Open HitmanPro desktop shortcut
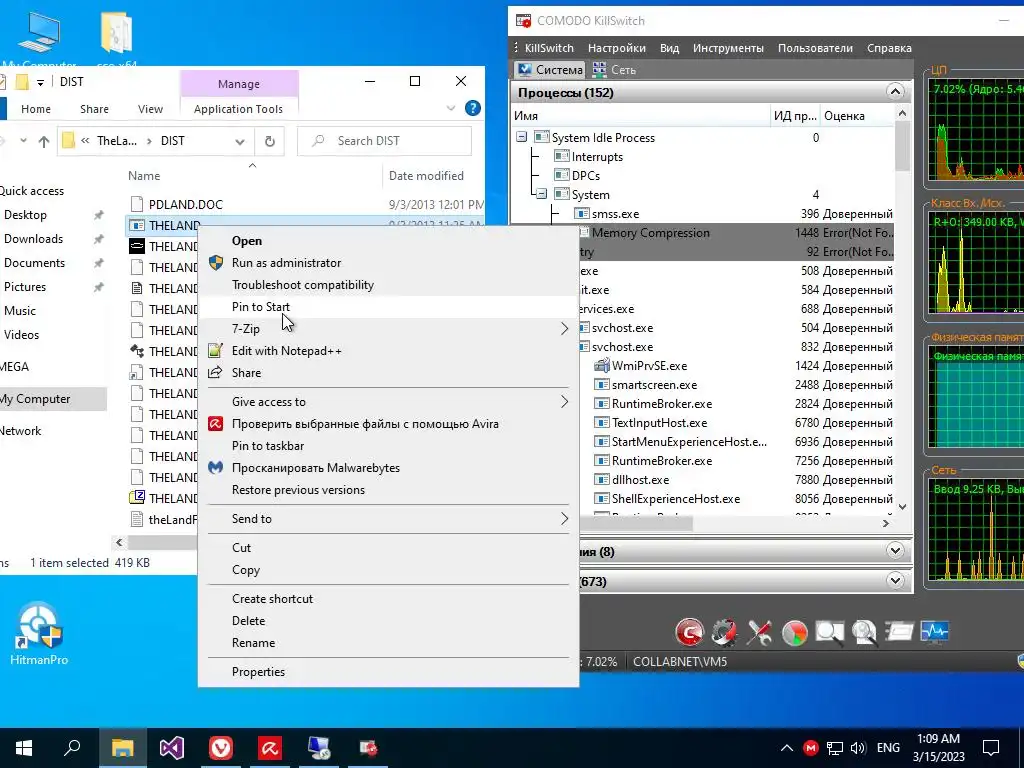The width and height of the screenshot is (1024, 768). tap(39, 633)
